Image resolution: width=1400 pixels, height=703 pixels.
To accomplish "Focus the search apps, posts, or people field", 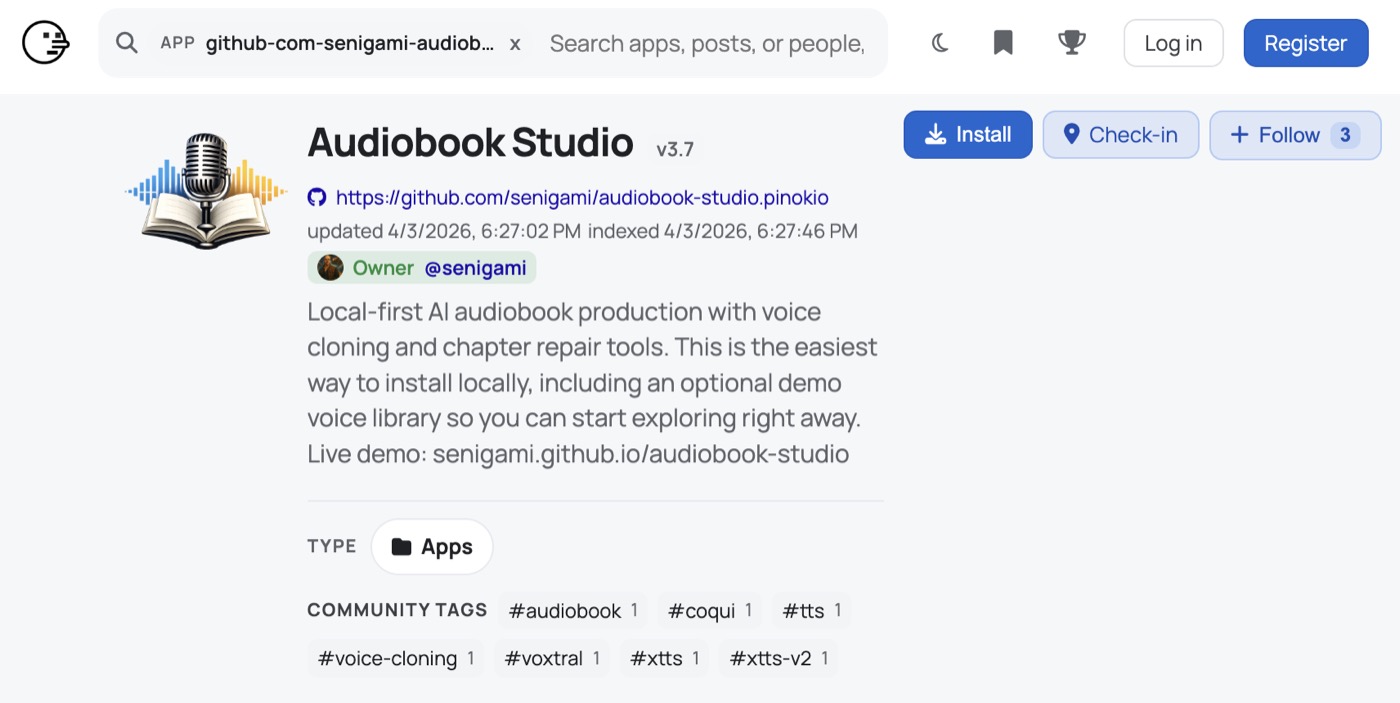I will (707, 43).
